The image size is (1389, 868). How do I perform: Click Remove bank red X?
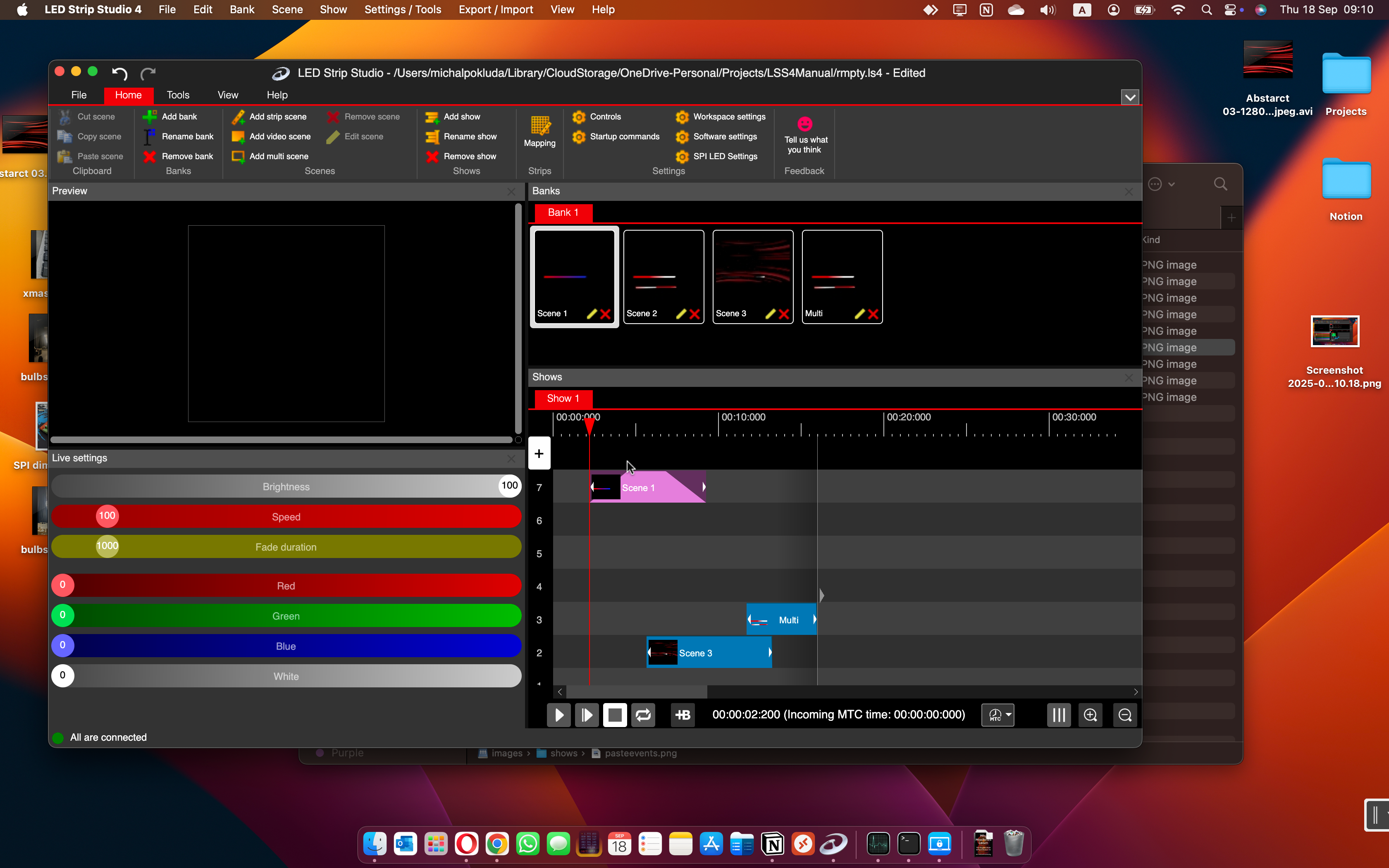150,156
